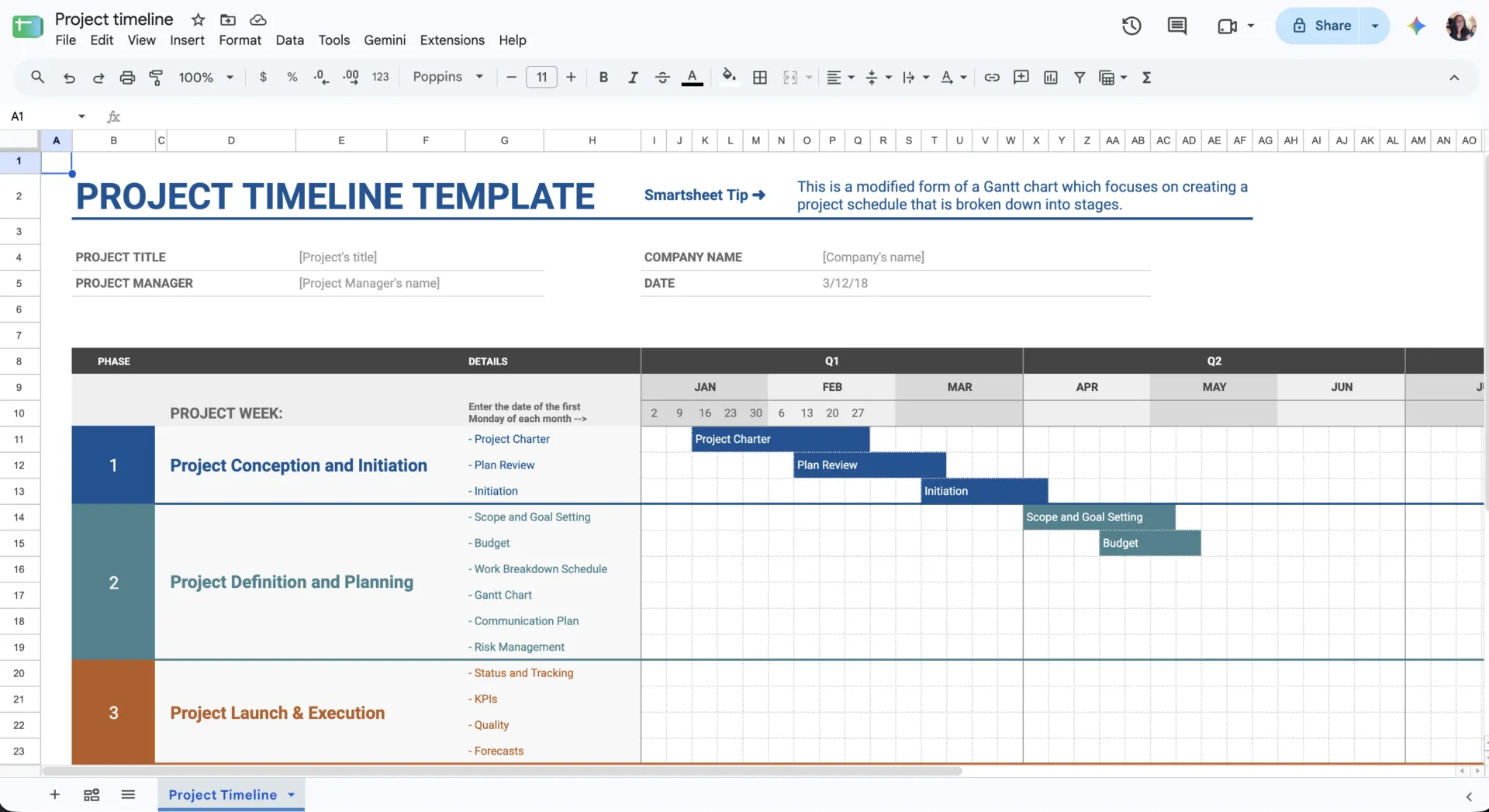Image resolution: width=1489 pixels, height=812 pixels.
Task: Click the Share button
Action: (1321, 26)
